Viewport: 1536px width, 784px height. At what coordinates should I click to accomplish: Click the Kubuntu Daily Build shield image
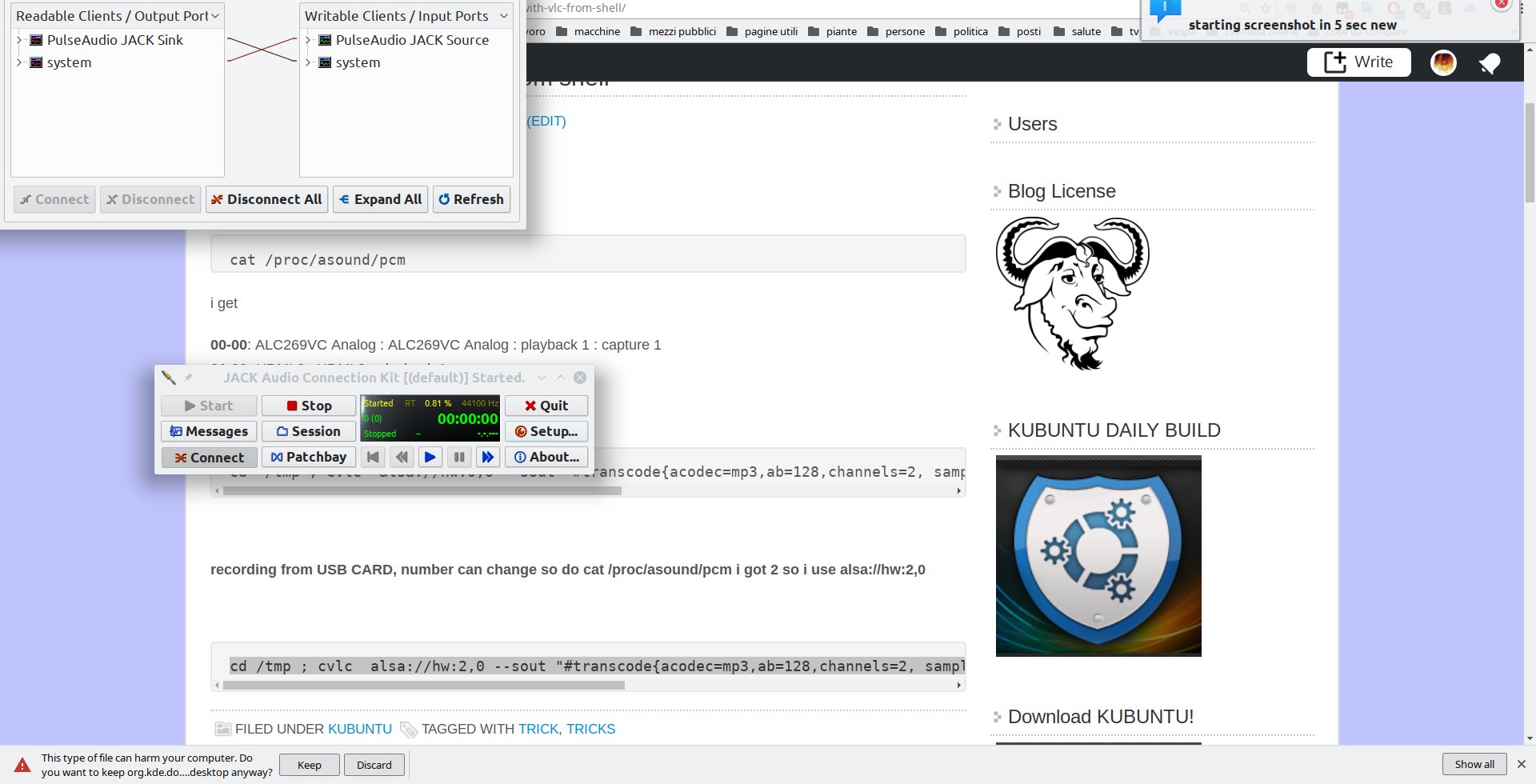point(1098,556)
